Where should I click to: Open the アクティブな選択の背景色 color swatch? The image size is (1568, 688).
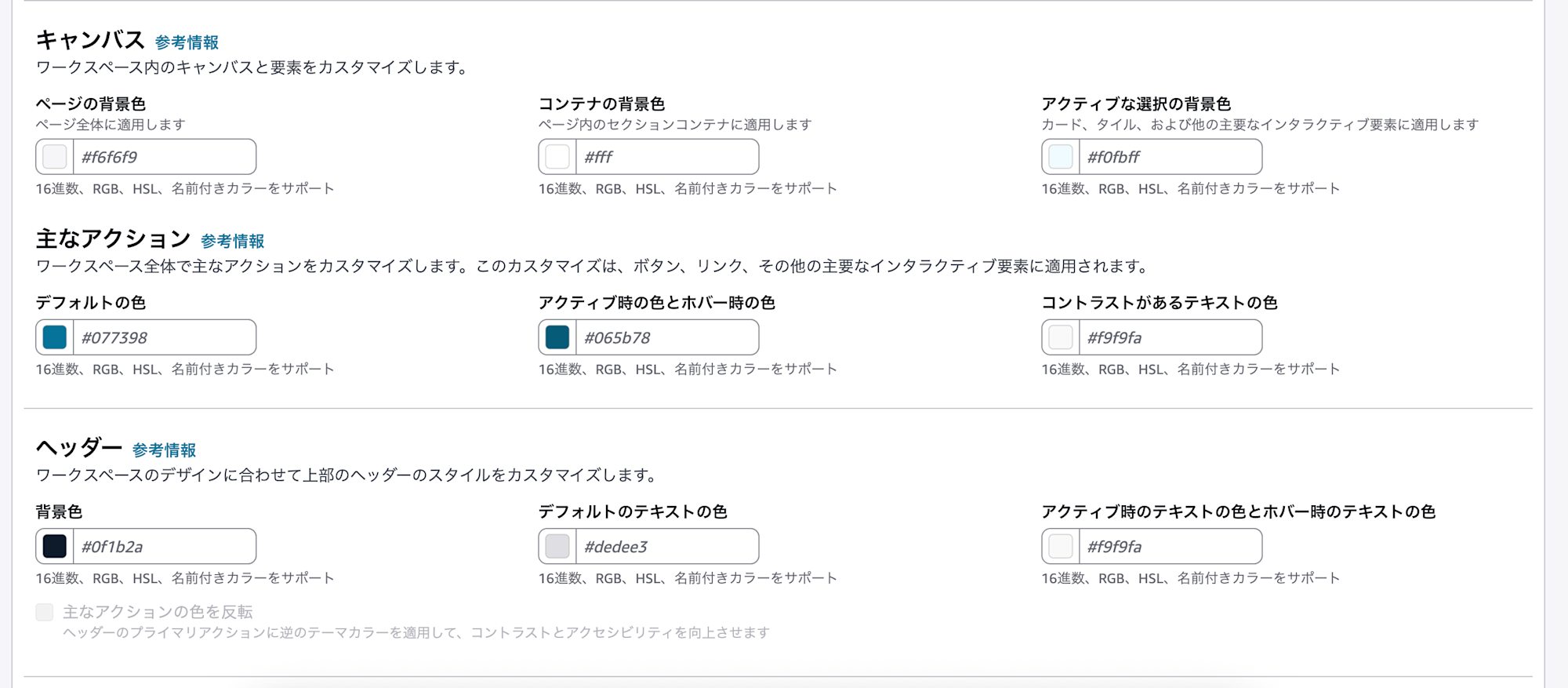[x=1061, y=157]
